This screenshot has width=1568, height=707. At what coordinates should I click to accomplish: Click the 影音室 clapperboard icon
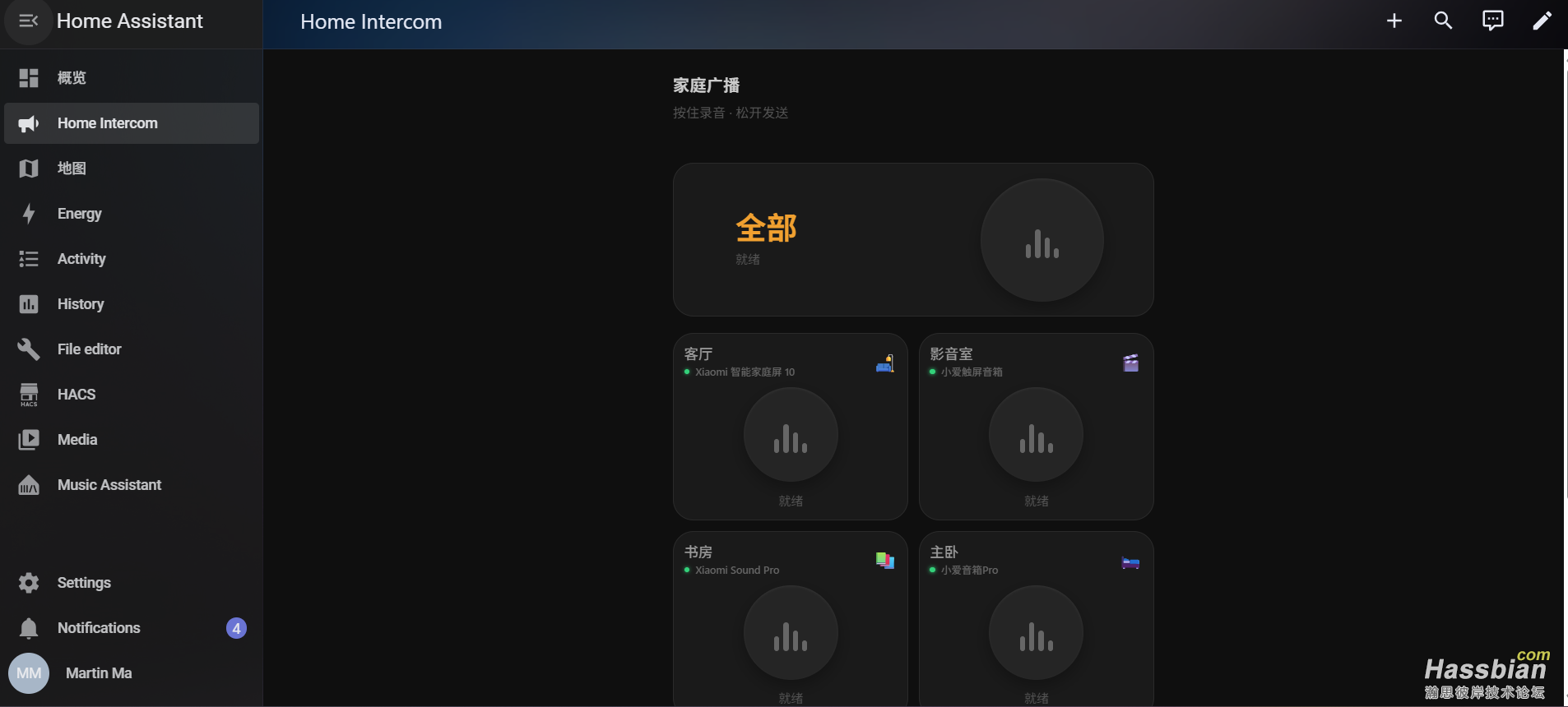pyautogui.click(x=1131, y=363)
